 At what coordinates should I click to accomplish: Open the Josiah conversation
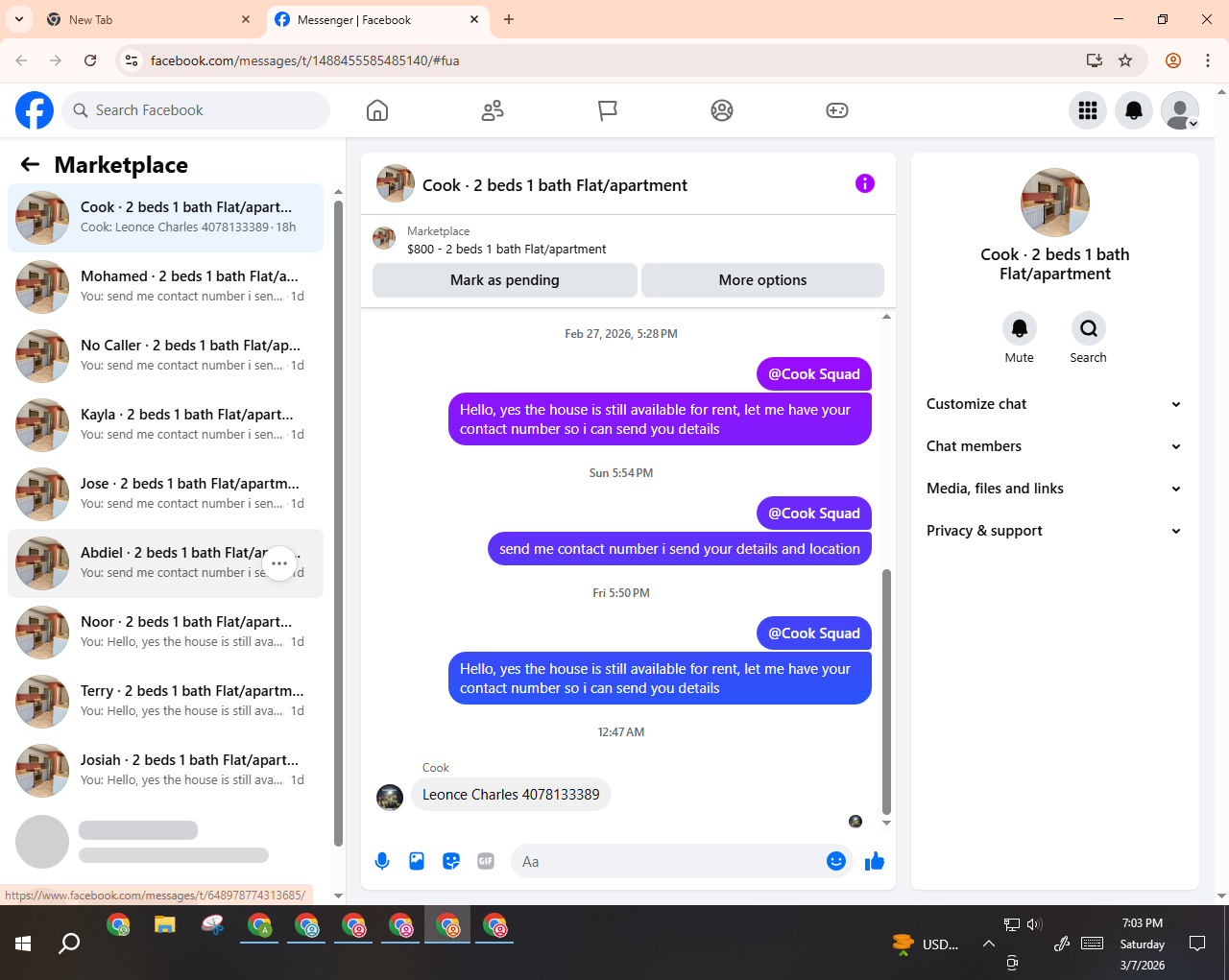point(165,771)
